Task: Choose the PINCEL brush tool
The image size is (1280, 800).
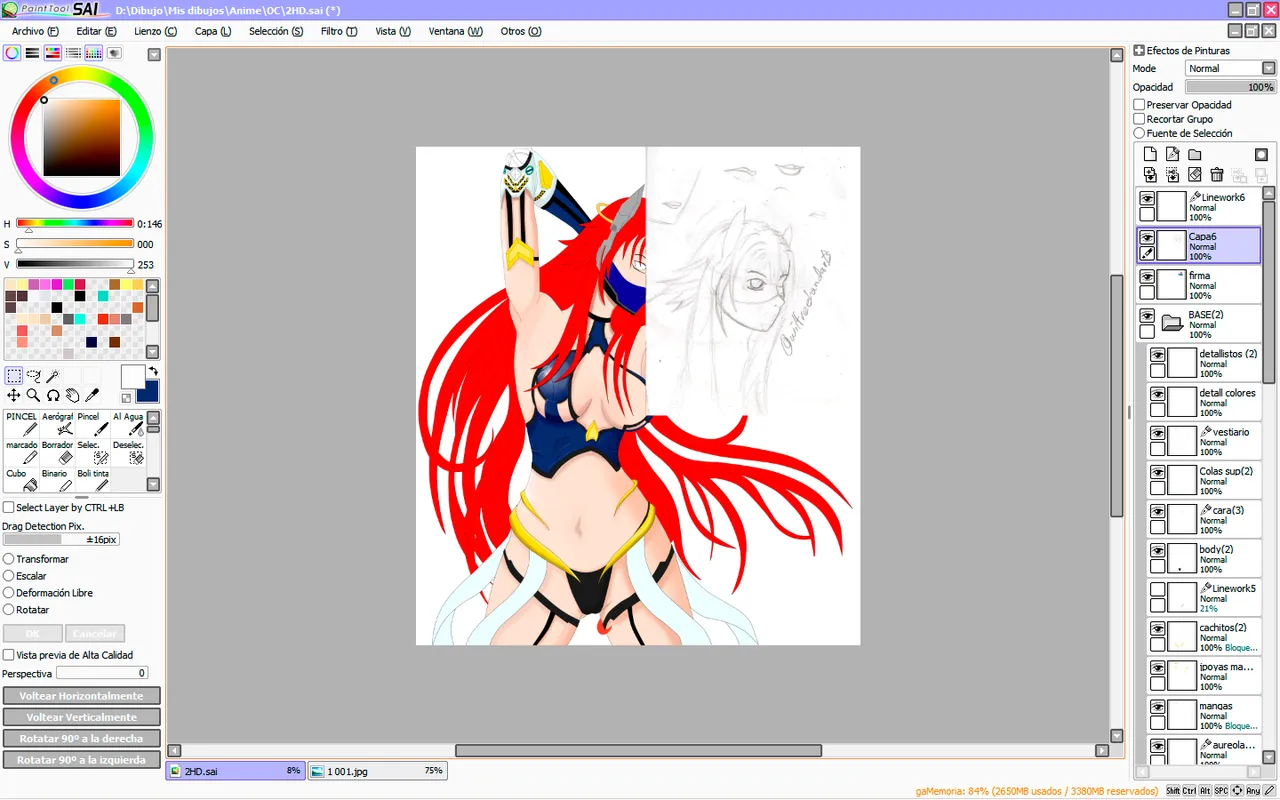Action: click(x=22, y=423)
